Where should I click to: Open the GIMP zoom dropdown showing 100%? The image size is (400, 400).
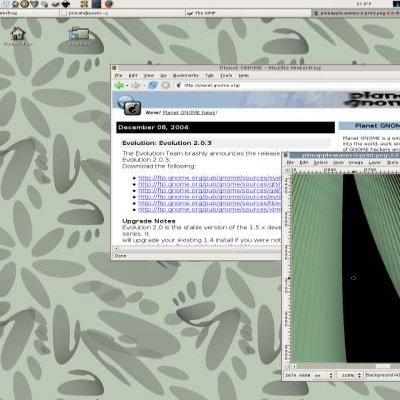point(350,375)
